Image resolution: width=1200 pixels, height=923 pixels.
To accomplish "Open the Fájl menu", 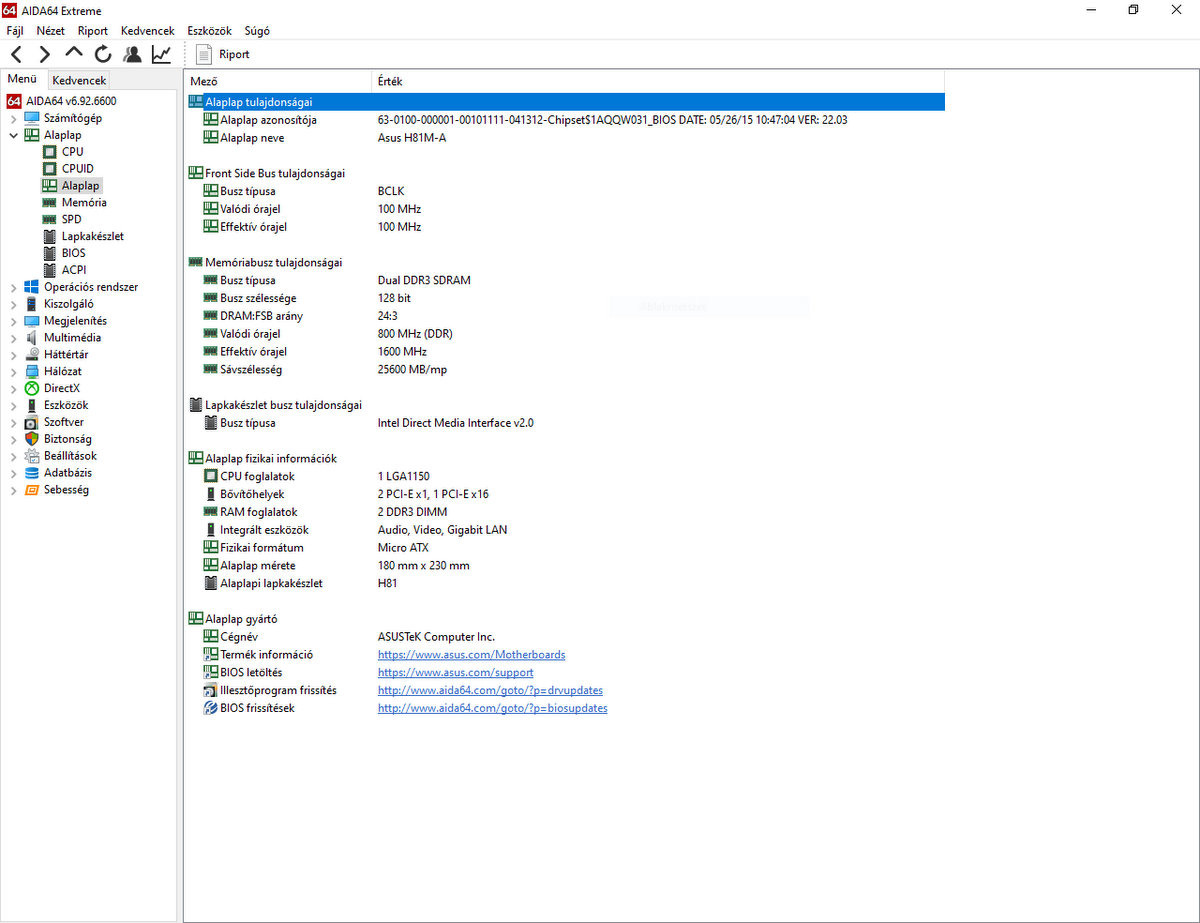I will pyautogui.click(x=15, y=31).
